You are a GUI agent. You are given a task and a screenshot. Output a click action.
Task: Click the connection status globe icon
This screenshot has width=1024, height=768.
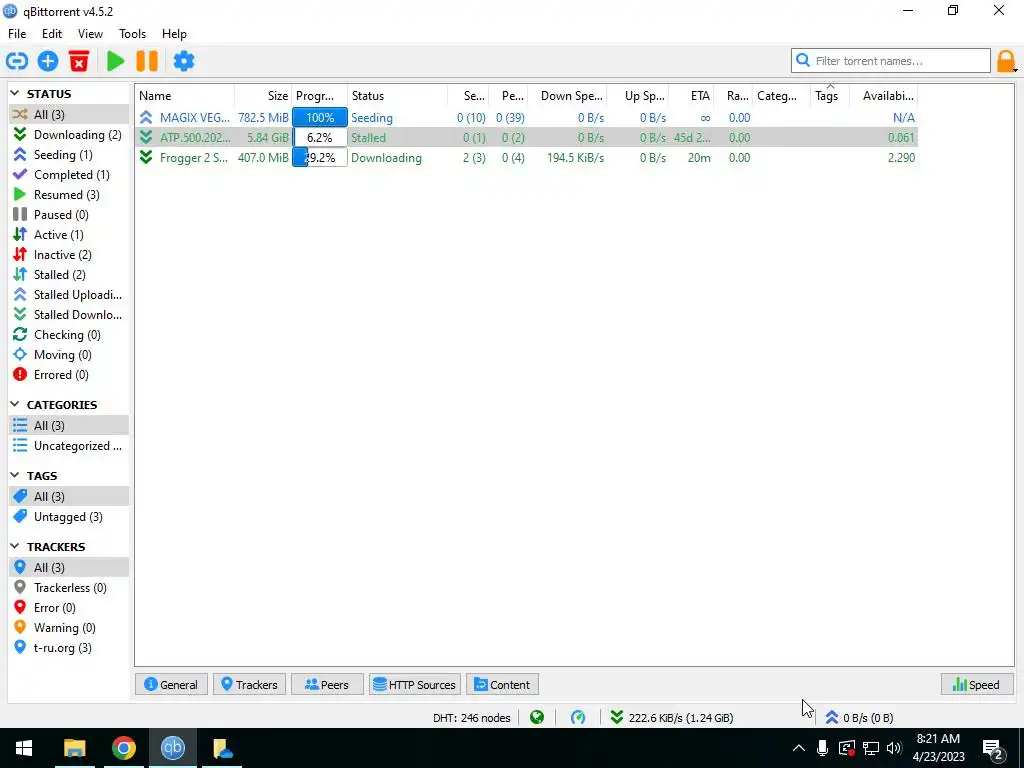pos(537,718)
